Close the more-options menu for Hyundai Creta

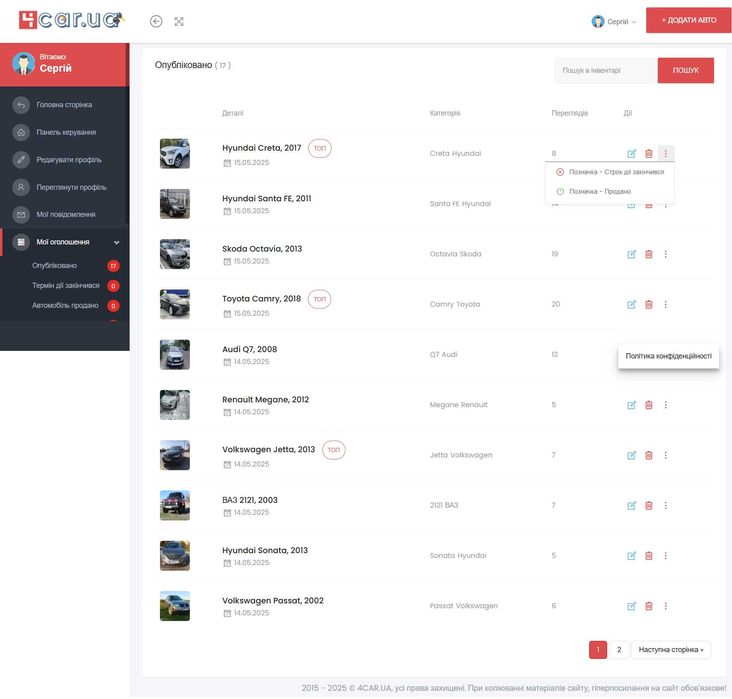point(666,153)
